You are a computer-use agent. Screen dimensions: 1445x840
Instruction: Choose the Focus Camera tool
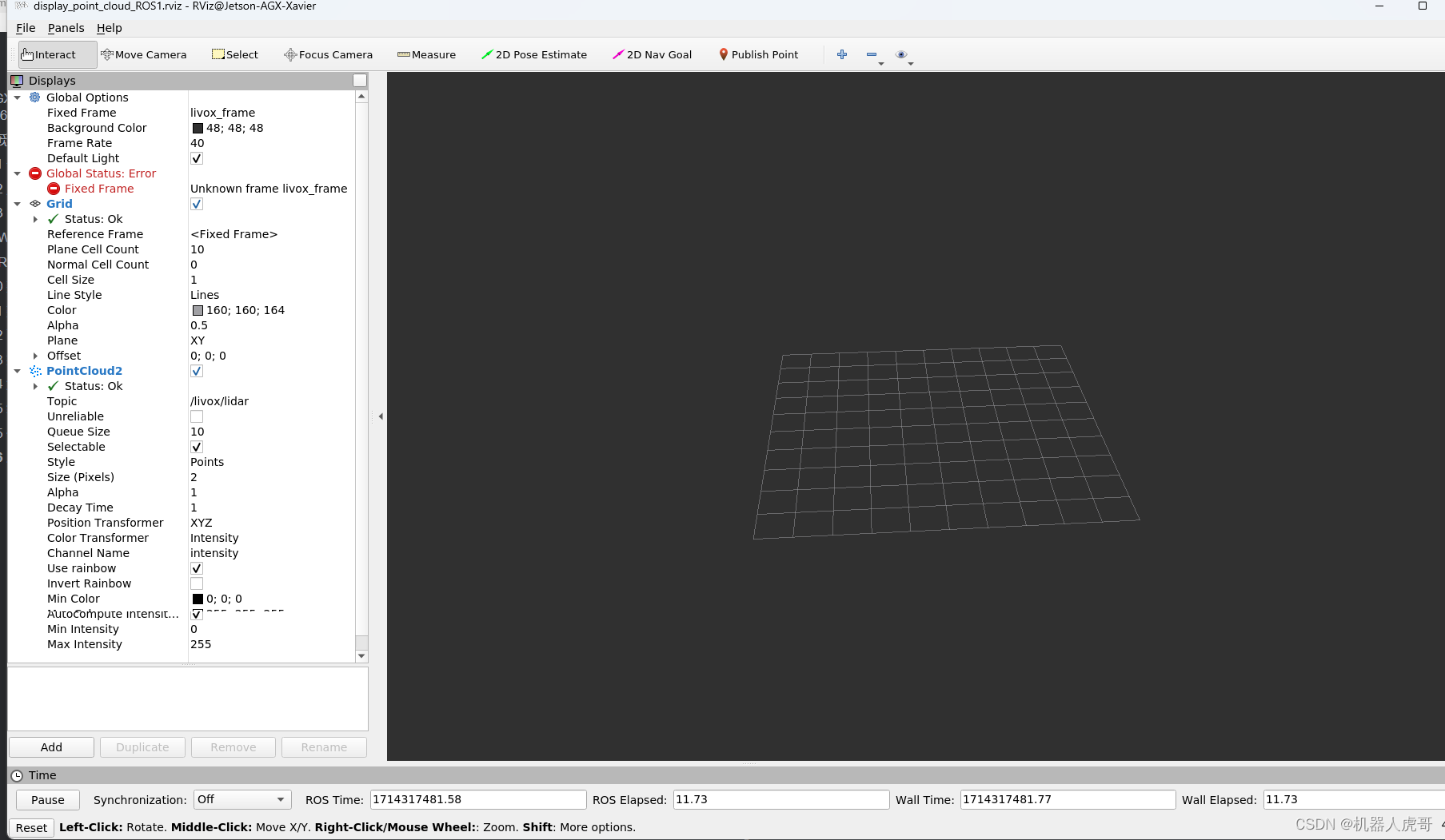(x=328, y=54)
